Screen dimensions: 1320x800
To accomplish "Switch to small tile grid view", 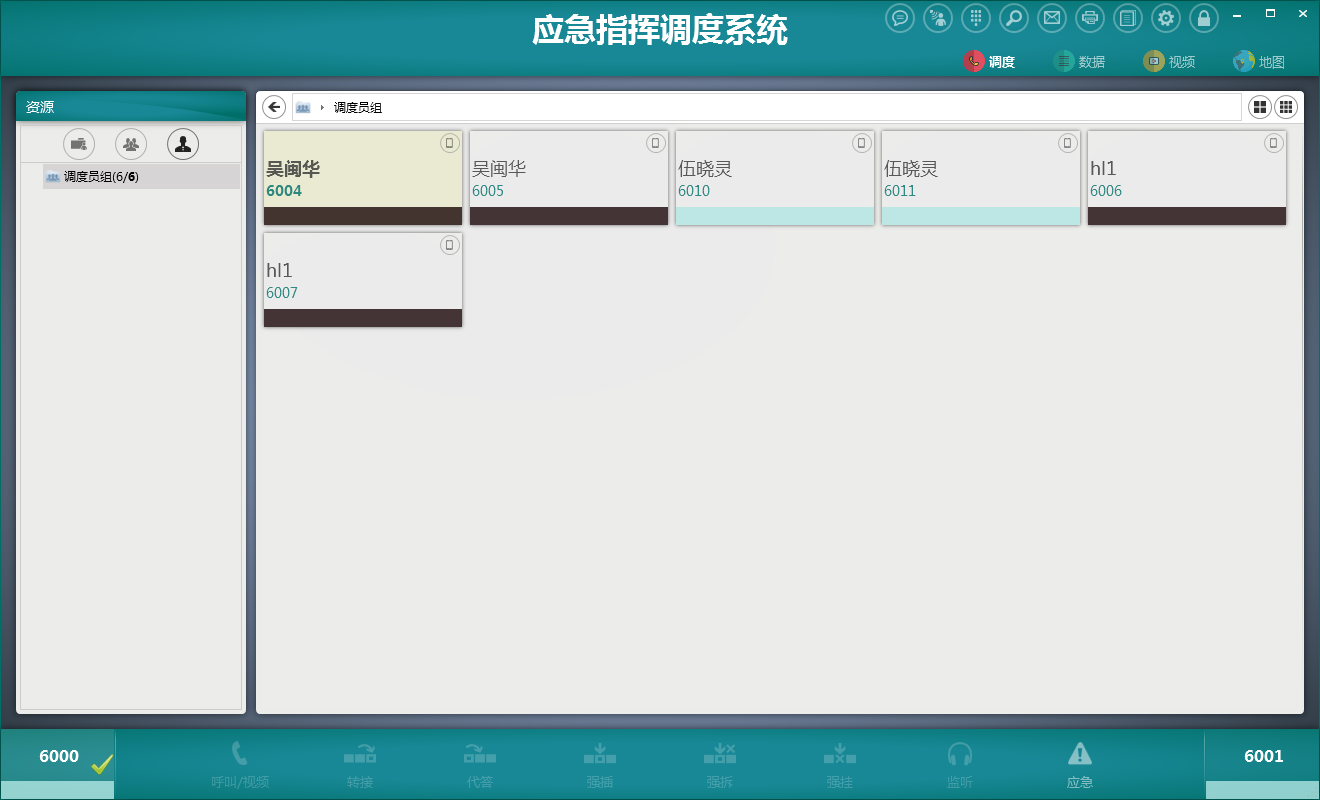I will (x=1286, y=107).
